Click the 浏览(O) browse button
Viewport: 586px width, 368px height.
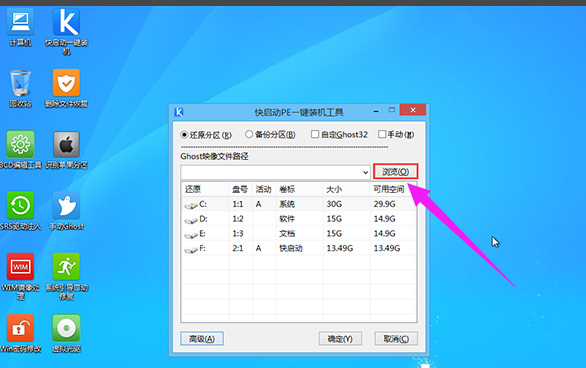point(395,172)
